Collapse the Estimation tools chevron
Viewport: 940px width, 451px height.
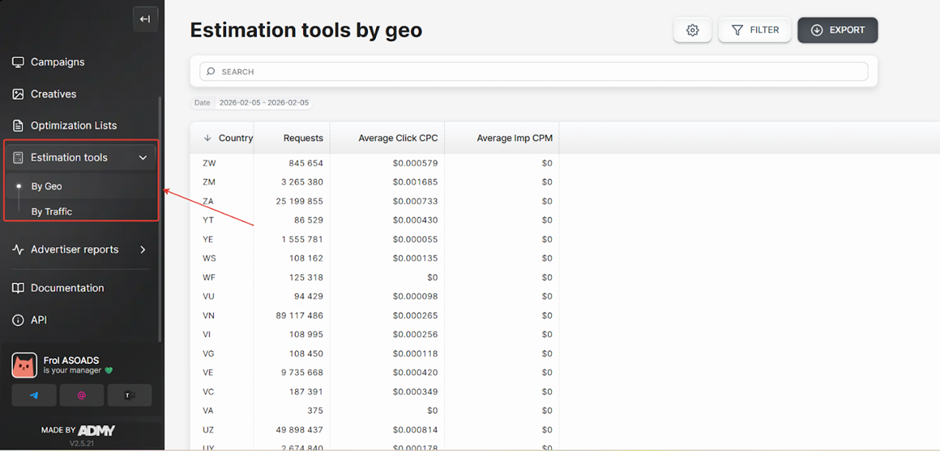tap(143, 158)
